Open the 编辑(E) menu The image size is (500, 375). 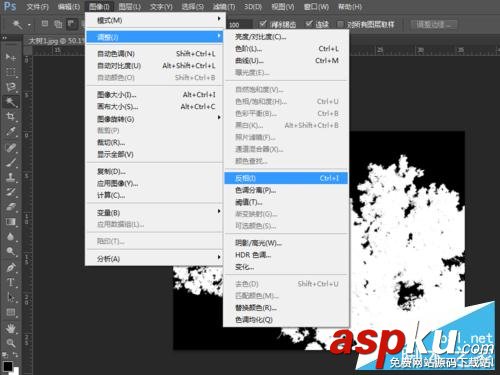pyautogui.click(x=68, y=7)
